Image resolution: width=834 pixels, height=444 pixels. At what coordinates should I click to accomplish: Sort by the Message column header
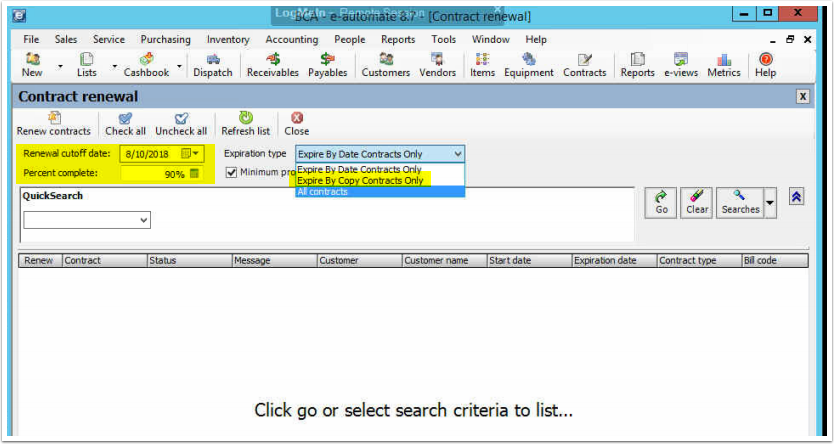coord(275,261)
